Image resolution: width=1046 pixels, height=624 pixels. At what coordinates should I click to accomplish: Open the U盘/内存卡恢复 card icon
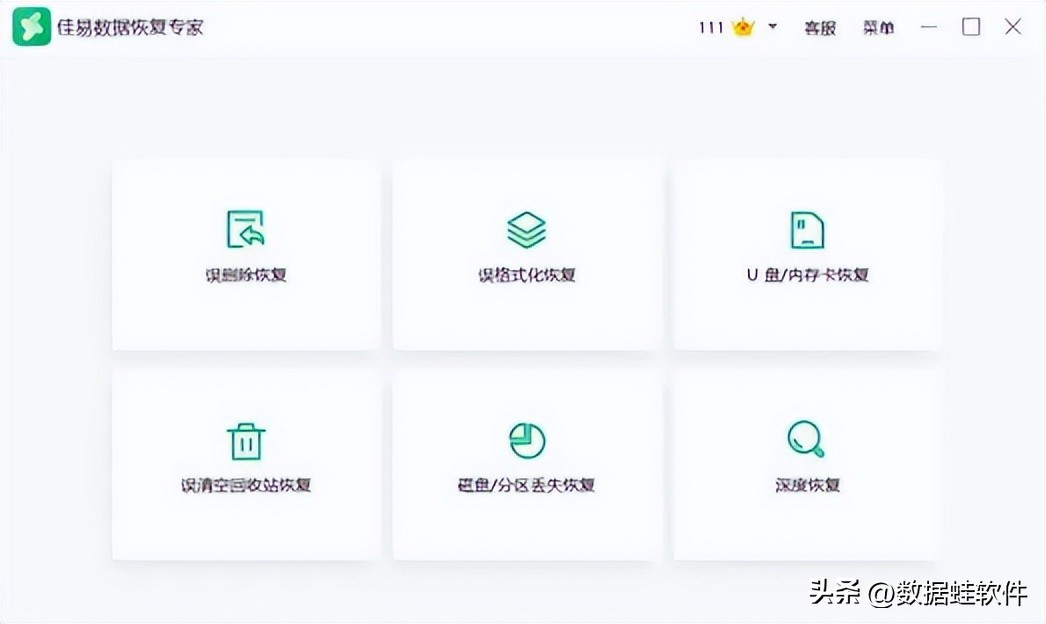[807, 230]
